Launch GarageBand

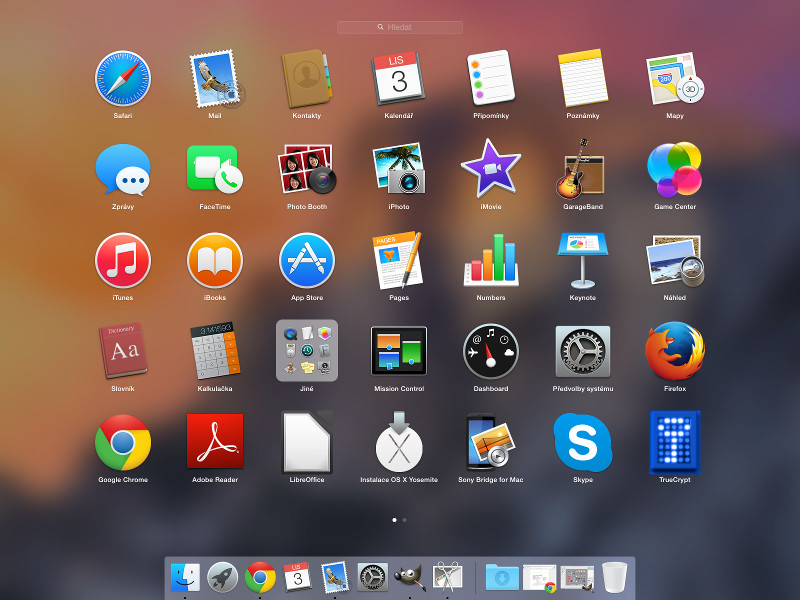coord(581,169)
